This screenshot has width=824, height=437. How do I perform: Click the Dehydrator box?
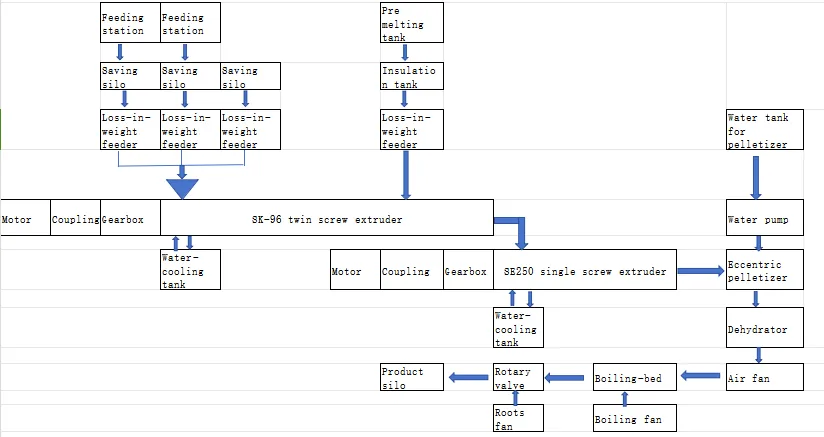click(x=765, y=327)
